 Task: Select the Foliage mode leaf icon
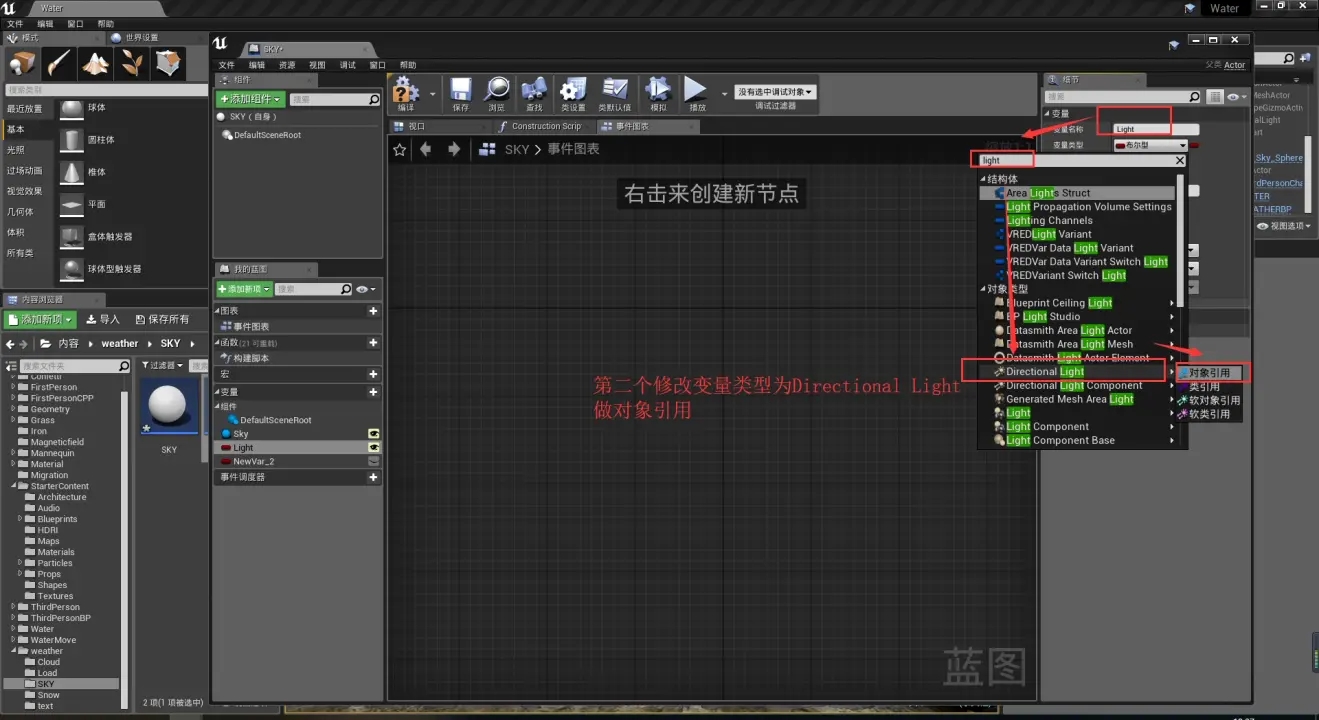tap(133, 64)
